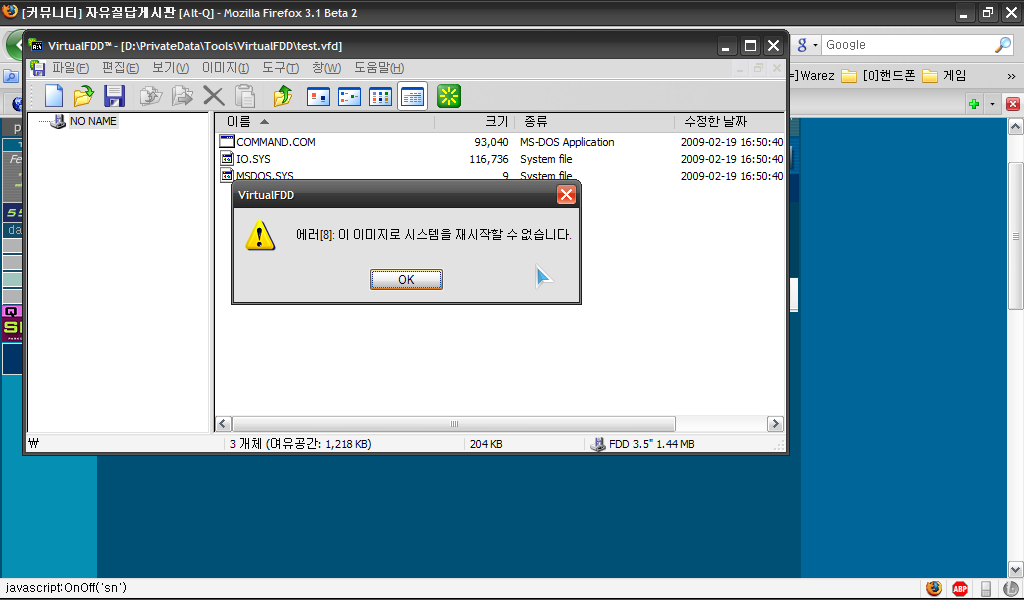
Task: Click the Up one level folder icon
Action: tap(283, 97)
